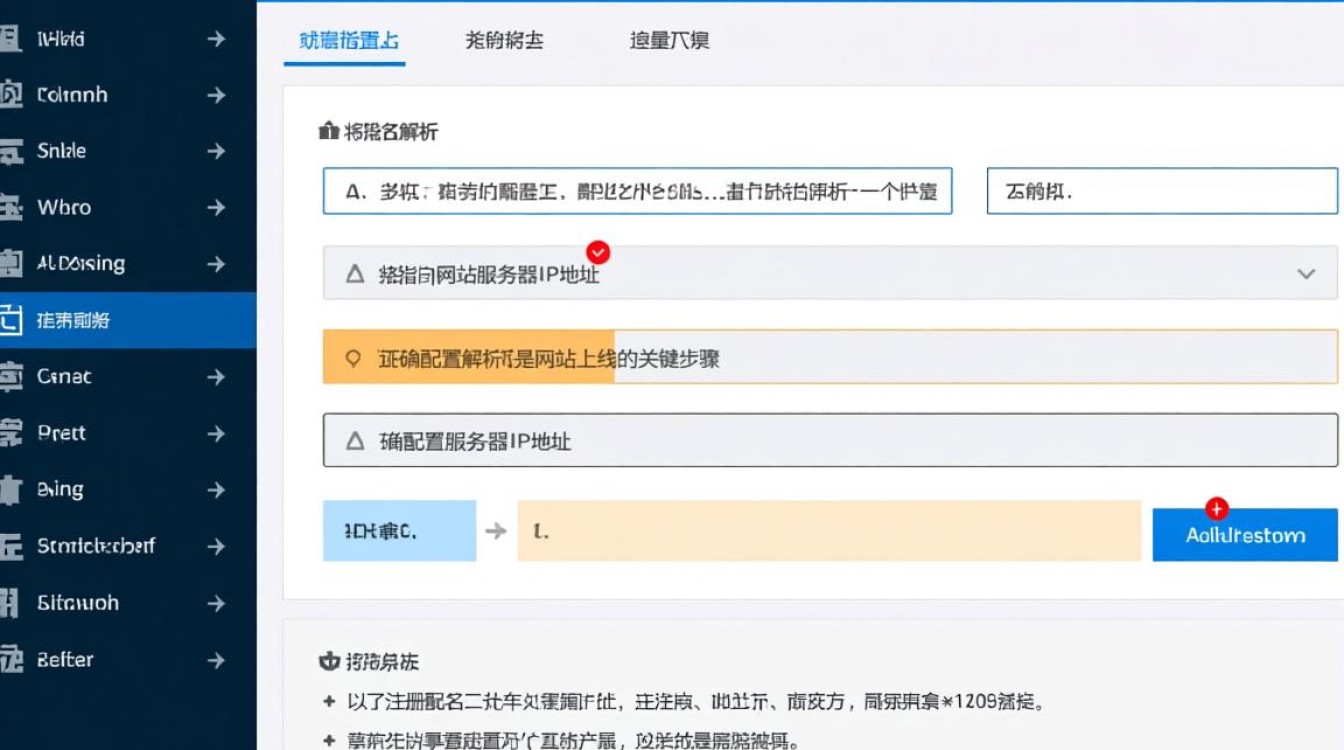Viewport: 1344px width, 750px height.
Task: Click the Bing sidebar icon
Action: tap(14, 489)
